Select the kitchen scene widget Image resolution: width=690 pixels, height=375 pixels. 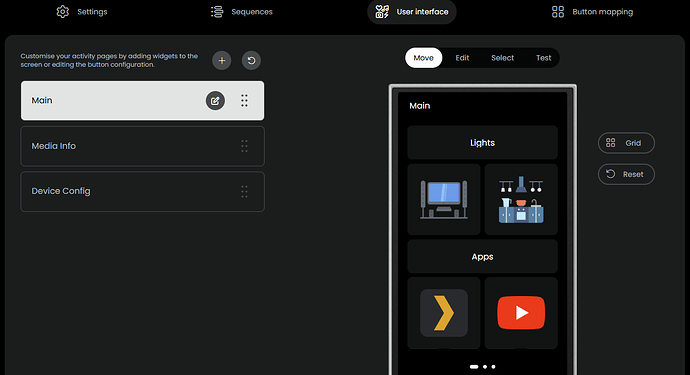(x=521, y=199)
